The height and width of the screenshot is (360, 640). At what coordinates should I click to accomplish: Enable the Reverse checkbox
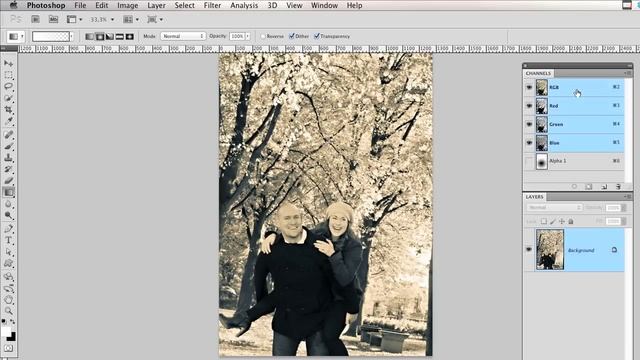point(263,36)
